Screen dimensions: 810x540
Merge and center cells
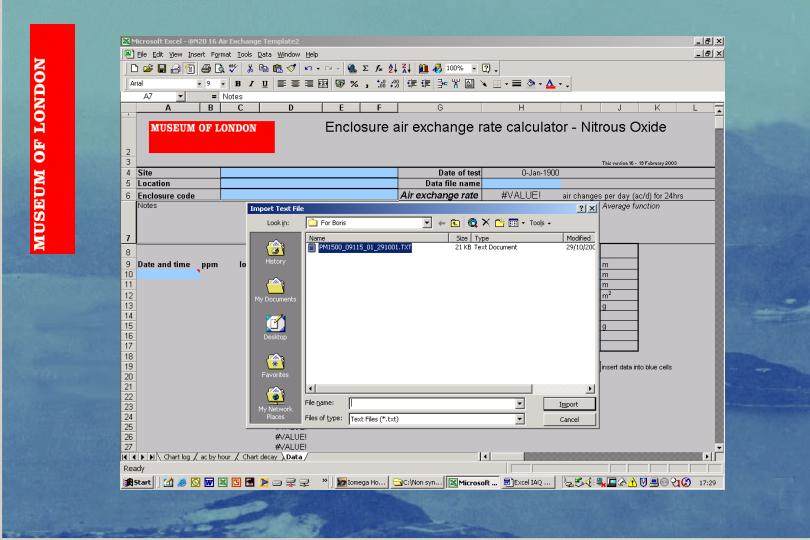click(x=323, y=84)
